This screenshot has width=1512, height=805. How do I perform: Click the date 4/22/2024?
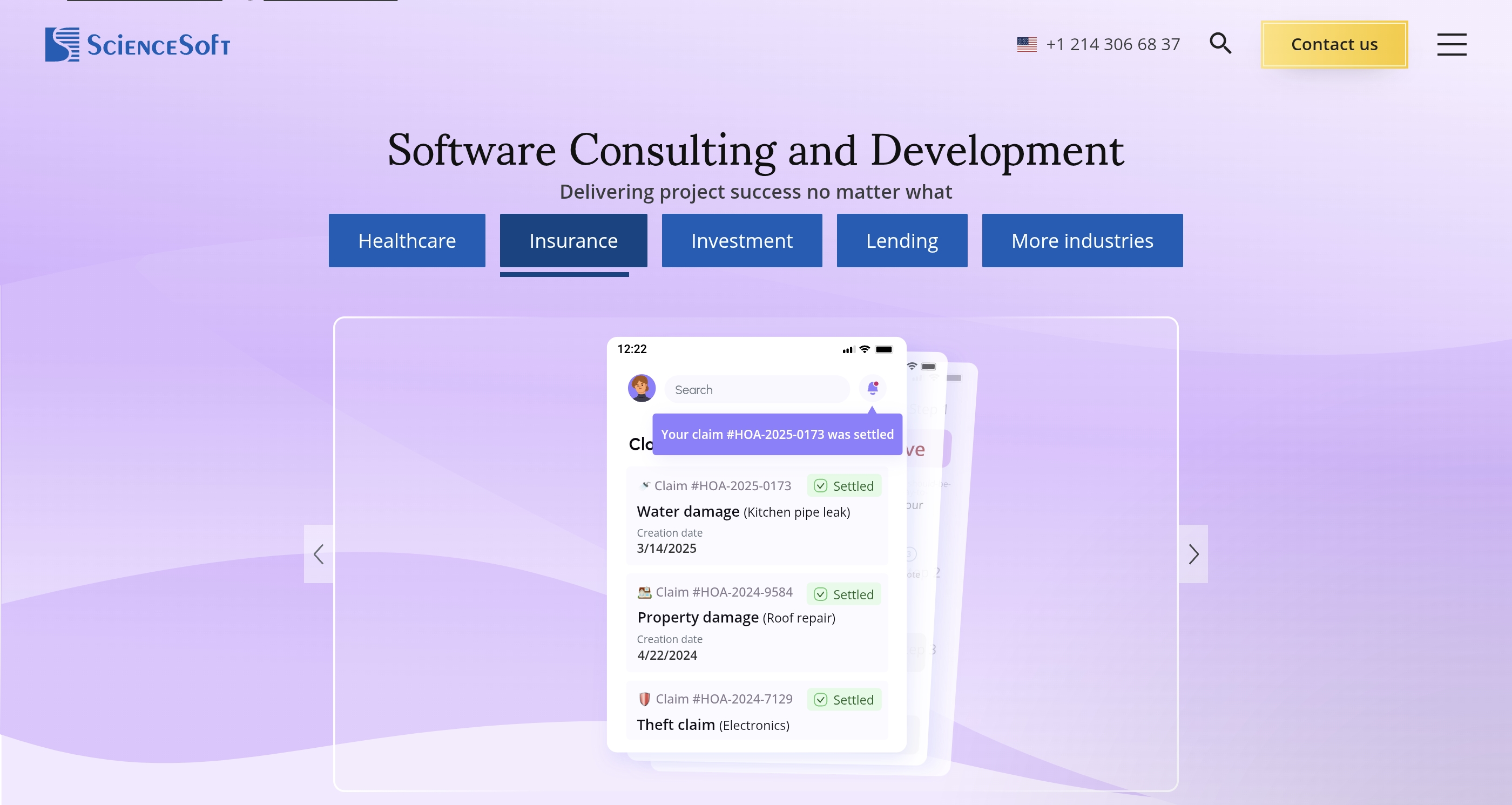click(667, 655)
